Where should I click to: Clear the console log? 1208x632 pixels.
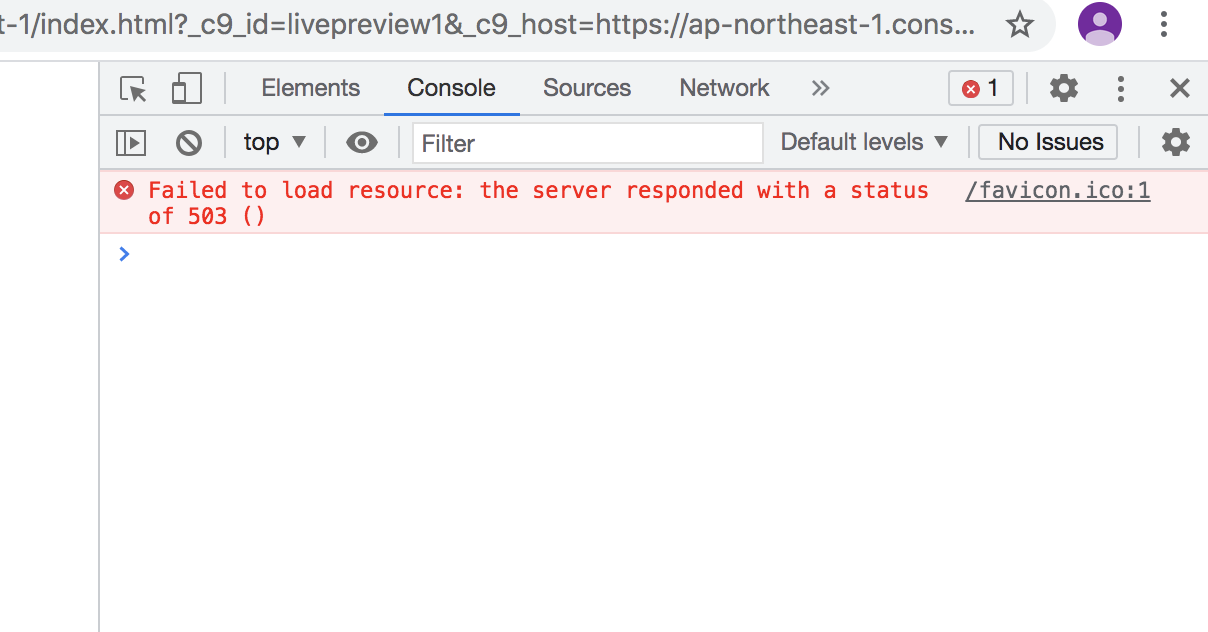click(x=189, y=143)
